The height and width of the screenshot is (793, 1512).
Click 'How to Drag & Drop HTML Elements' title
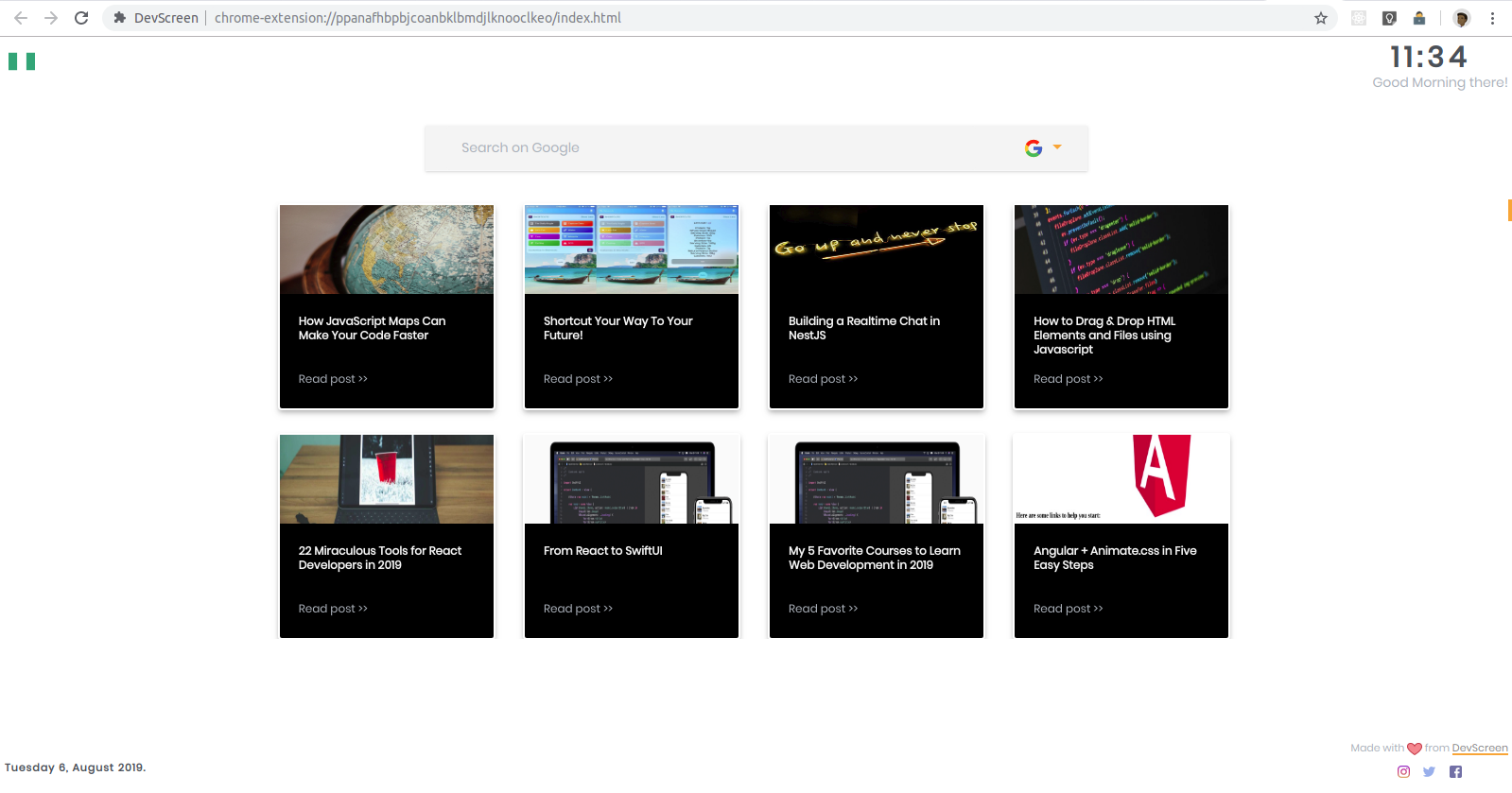1104,335
